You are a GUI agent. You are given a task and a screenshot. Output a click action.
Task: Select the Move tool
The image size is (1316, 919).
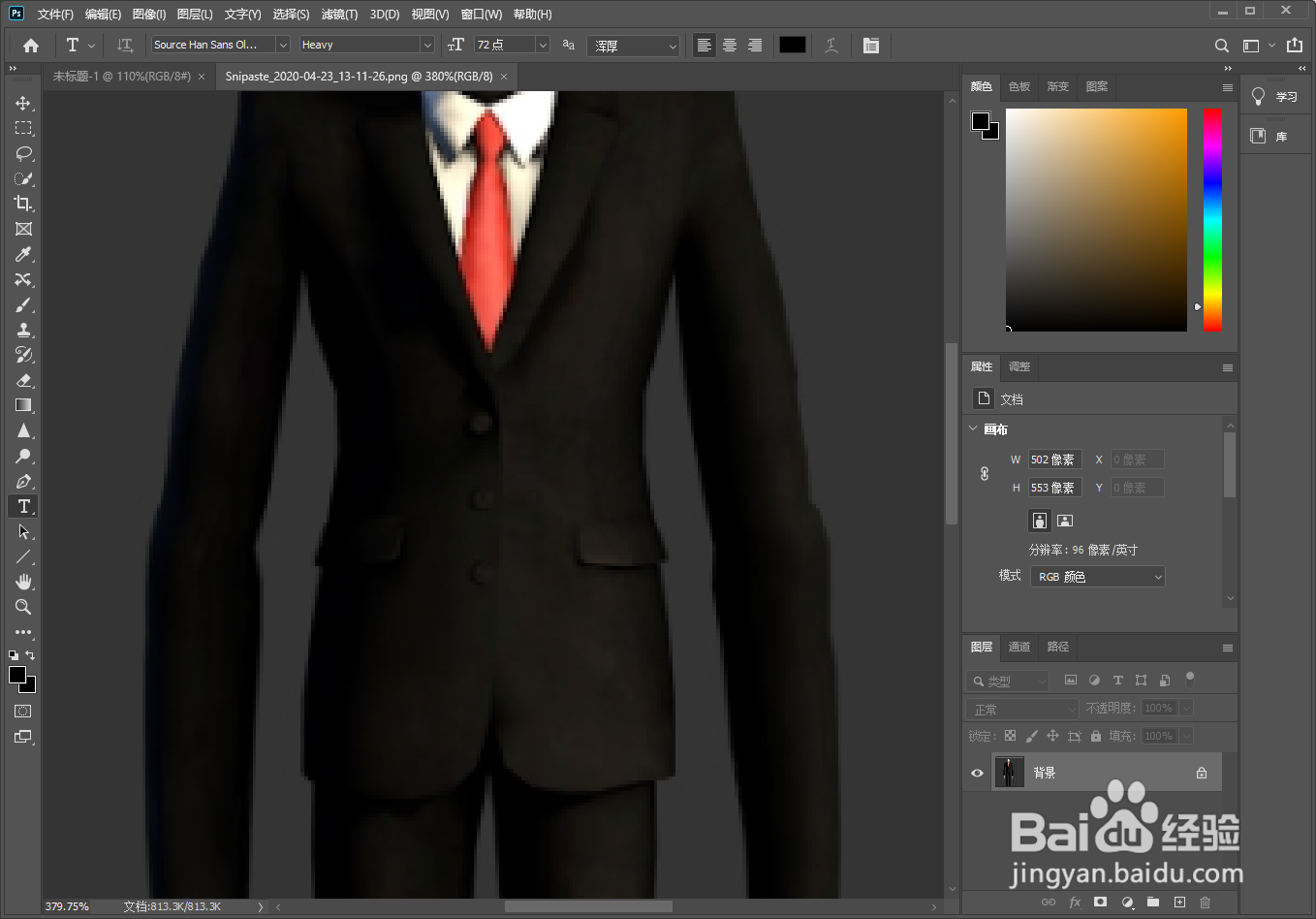(23, 103)
